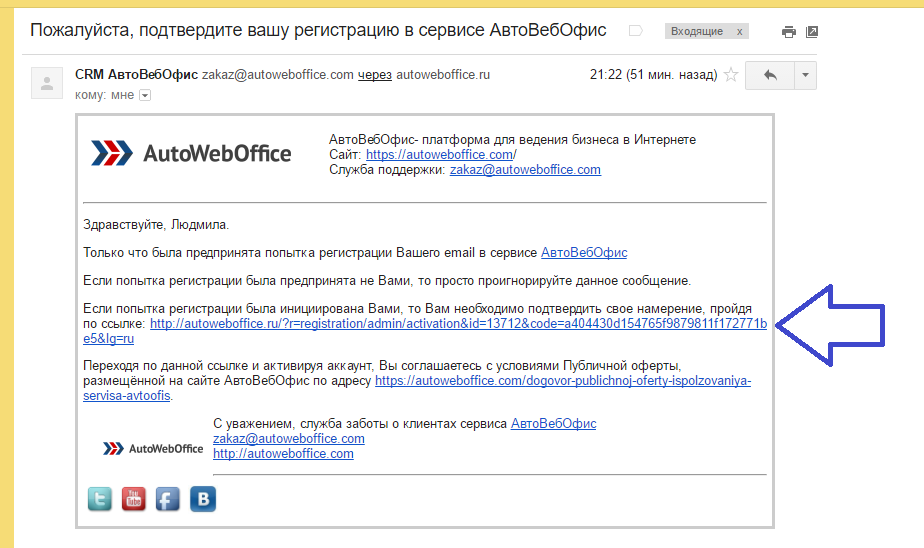Click the Reply arrow button
The width and height of the screenshot is (924, 548).
(x=770, y=76)
